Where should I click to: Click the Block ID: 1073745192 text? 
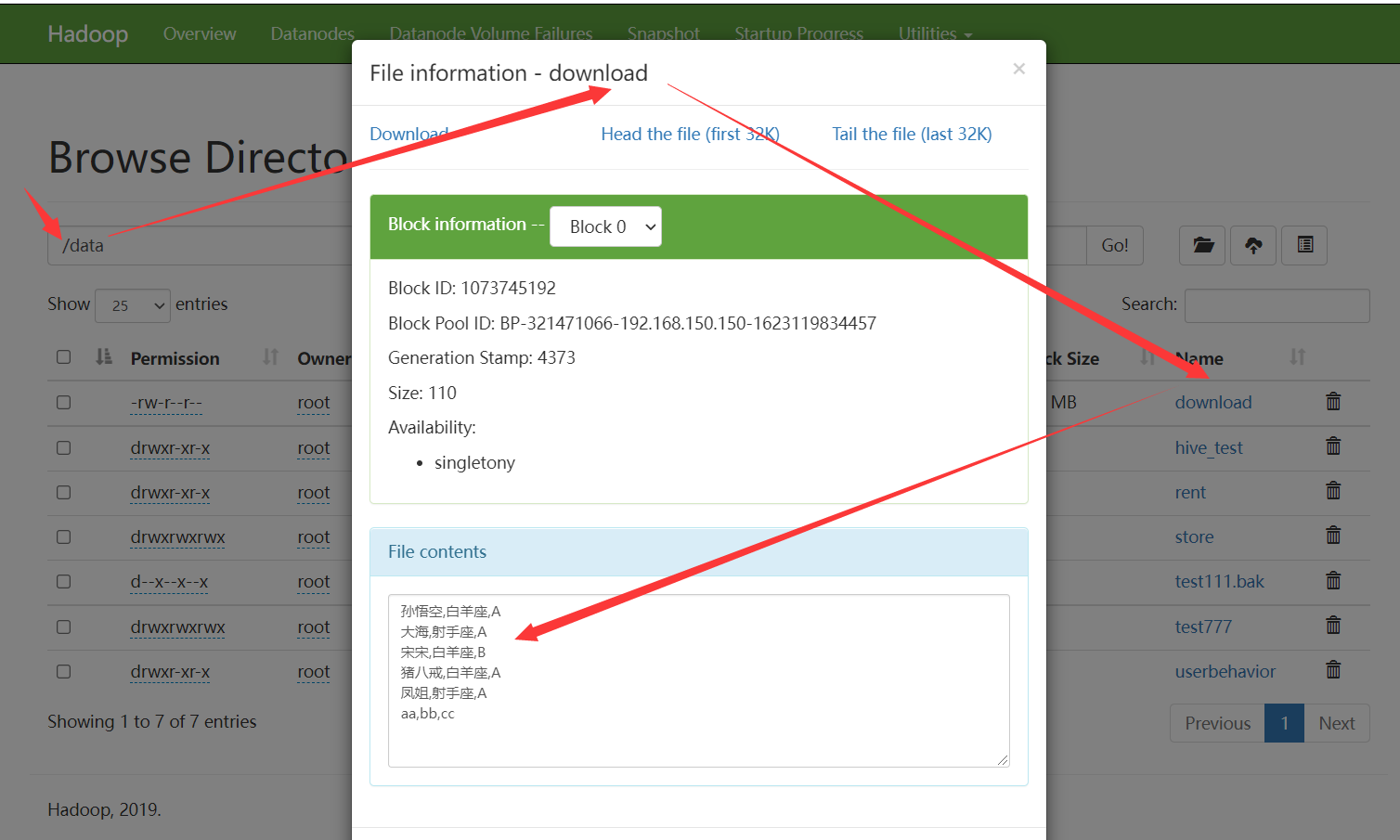[472, 288]
